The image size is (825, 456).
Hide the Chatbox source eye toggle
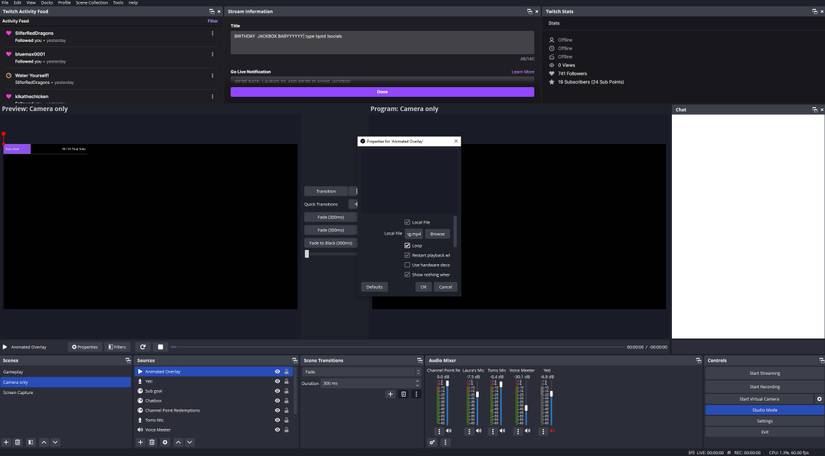coord(277,401)
